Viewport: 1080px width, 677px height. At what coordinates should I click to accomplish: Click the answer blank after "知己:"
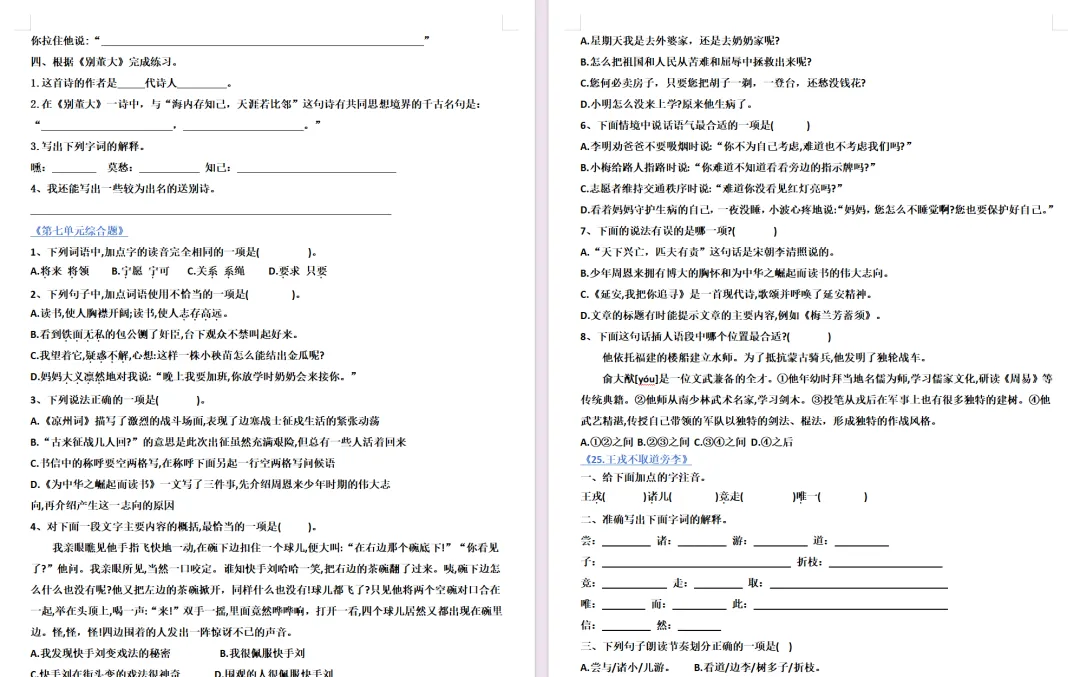316,167
